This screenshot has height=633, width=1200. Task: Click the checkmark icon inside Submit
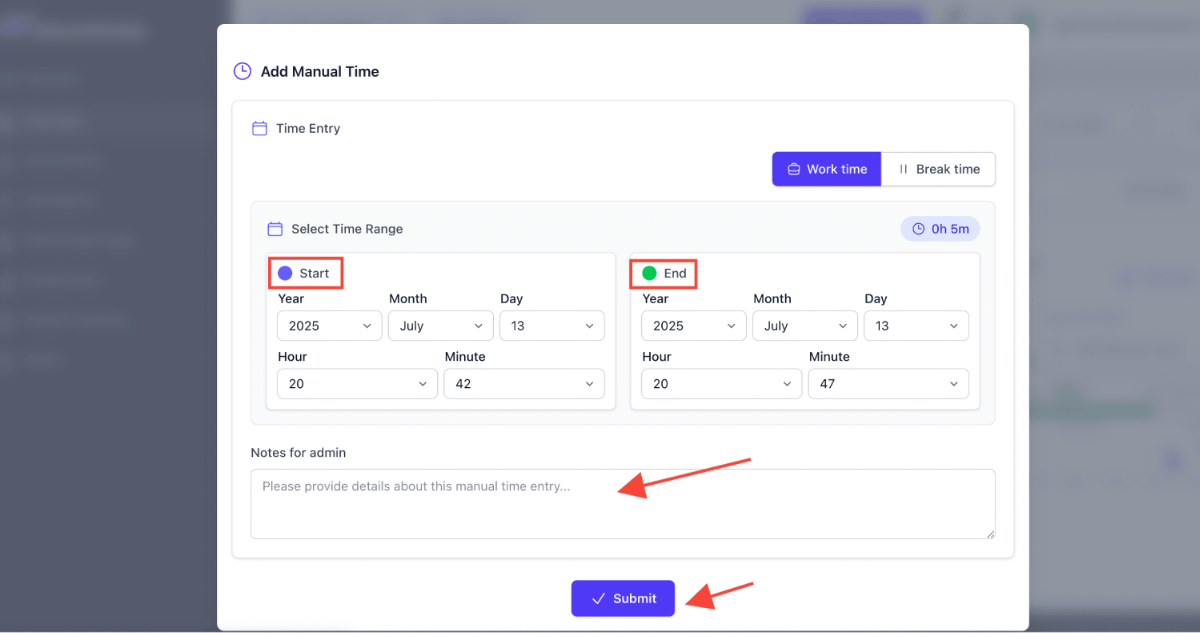[598, 598]
